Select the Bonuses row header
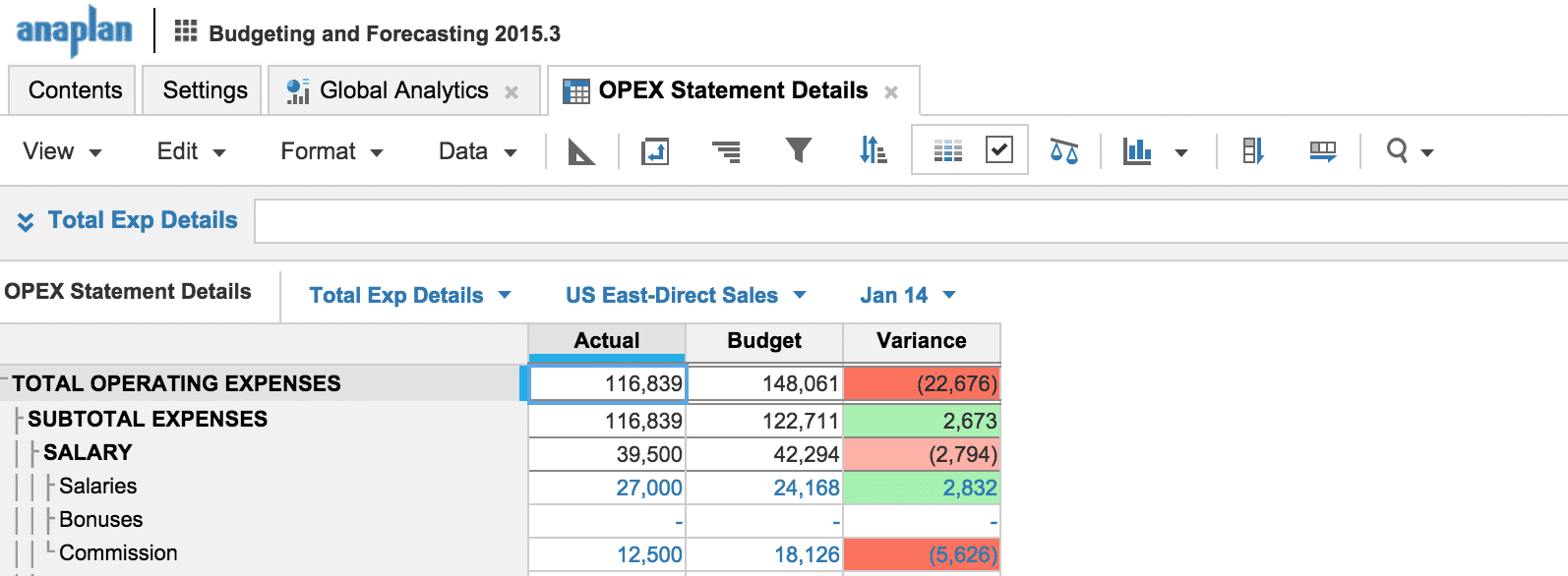This screenshot has height=576, width=1568. coord(100,519)
